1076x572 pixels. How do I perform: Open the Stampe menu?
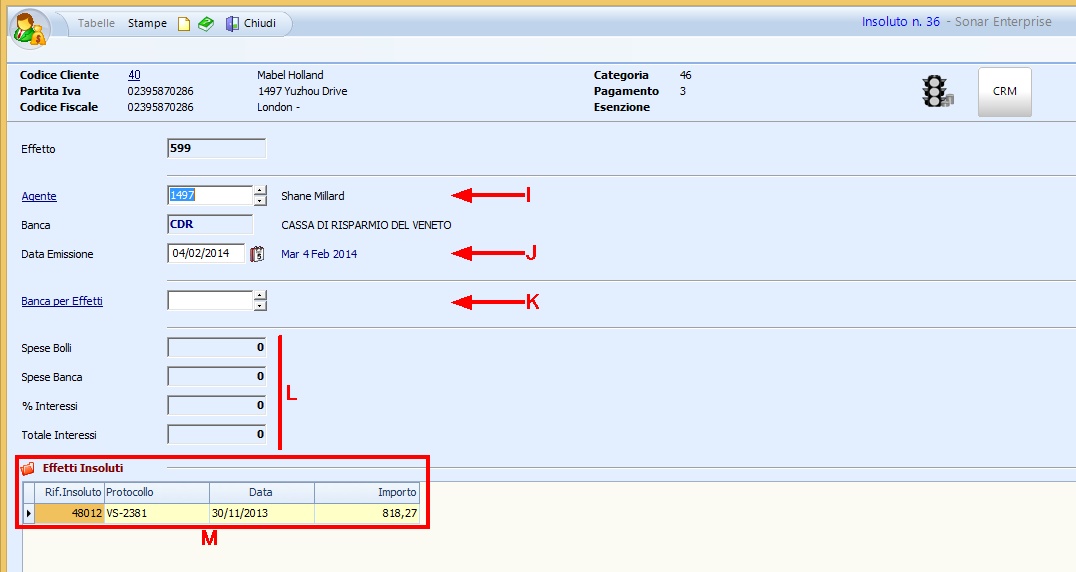click(x=147, y=23)
